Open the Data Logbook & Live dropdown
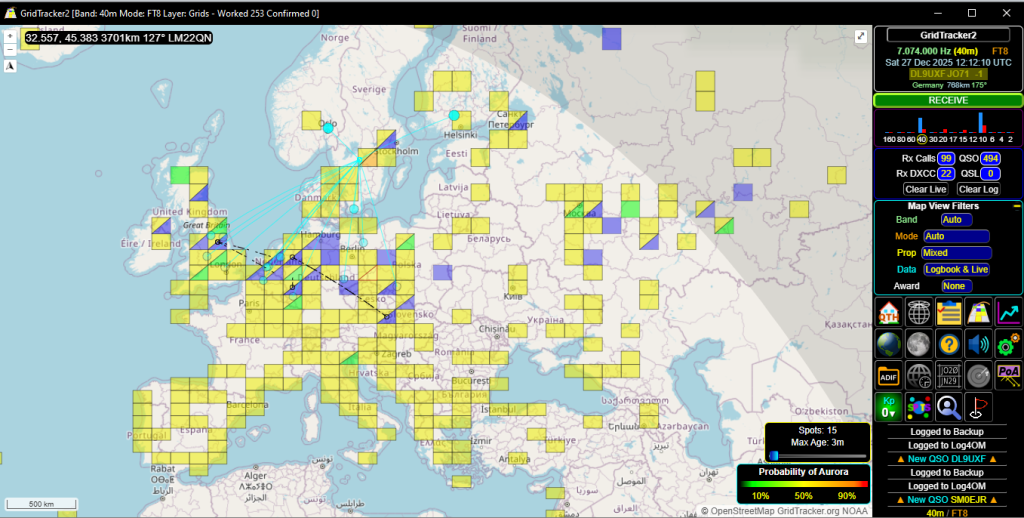This screenshot has width=1024, height=518. tap(956, 269)
